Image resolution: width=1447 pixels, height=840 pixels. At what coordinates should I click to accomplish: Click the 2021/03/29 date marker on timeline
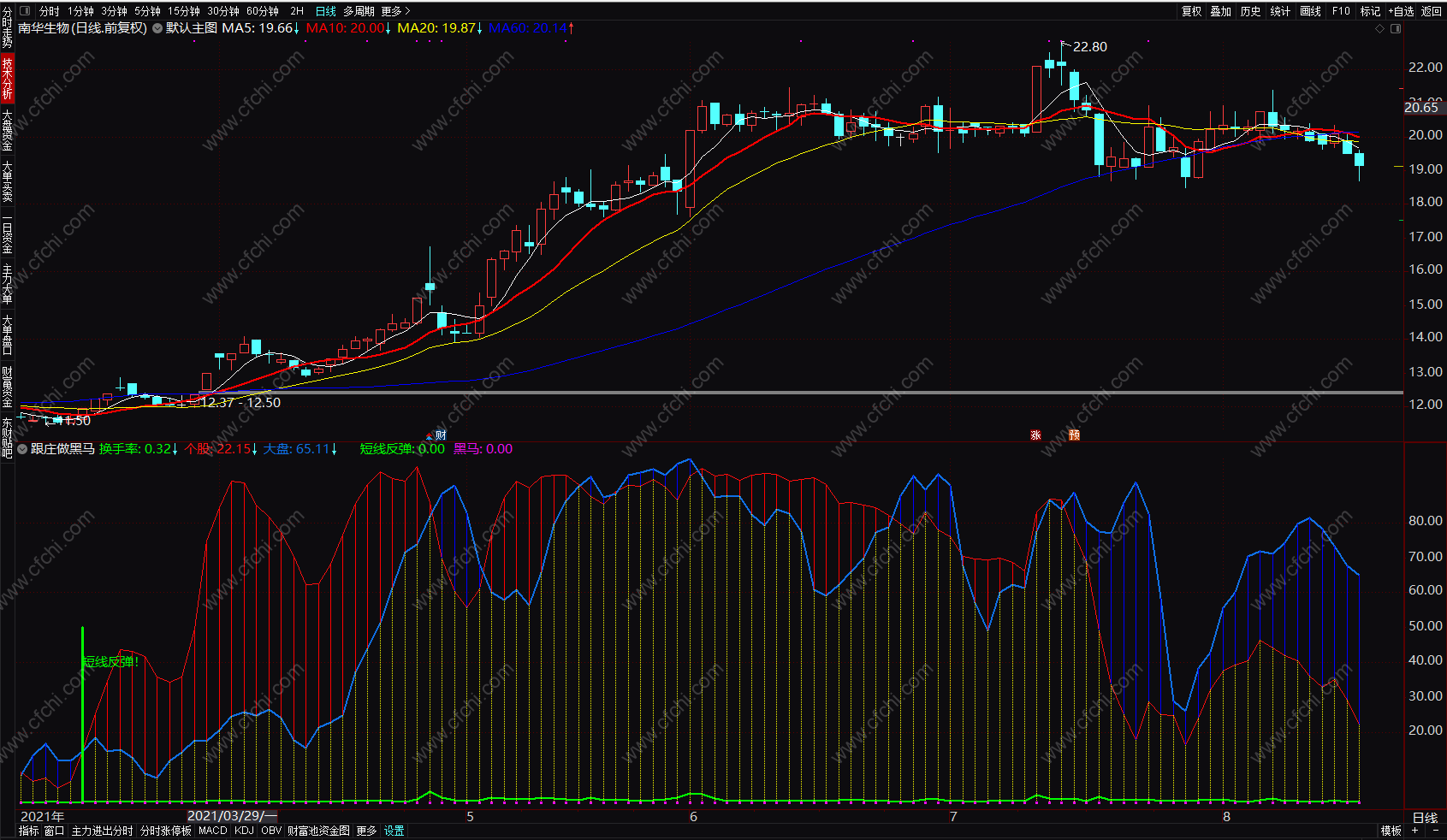click(x=232, y=816)
